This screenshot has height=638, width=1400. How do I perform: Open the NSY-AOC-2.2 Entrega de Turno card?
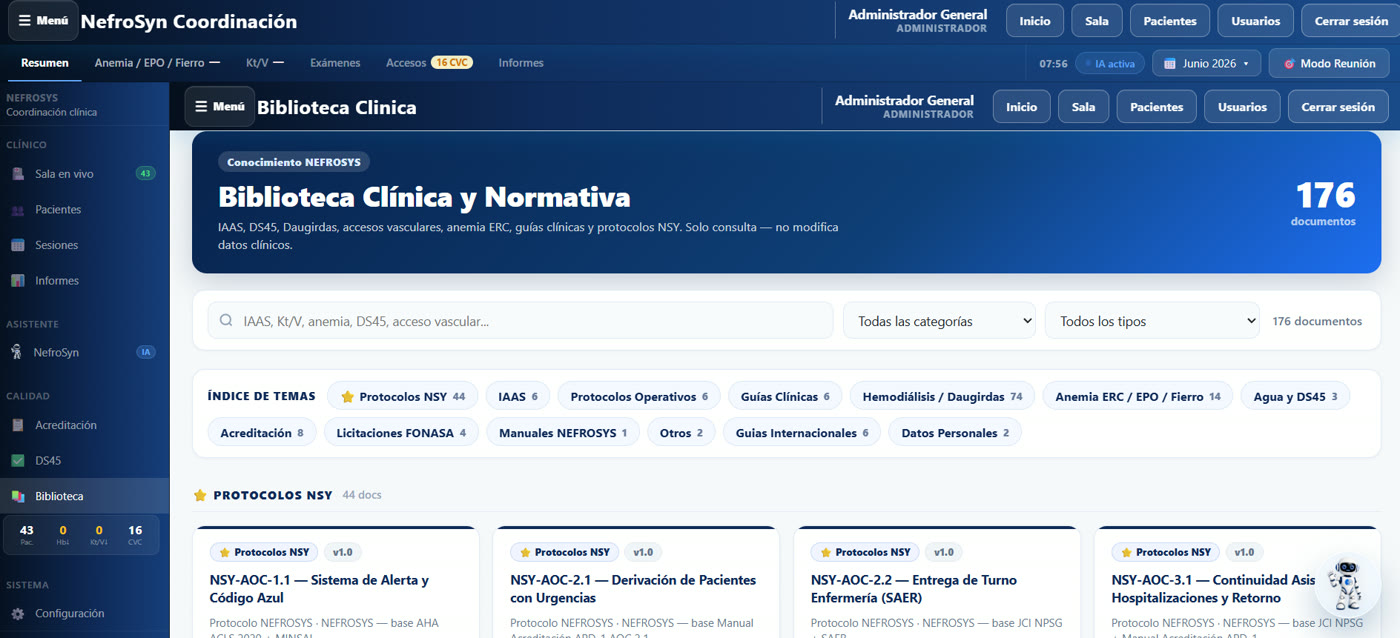tap(937, 583)
